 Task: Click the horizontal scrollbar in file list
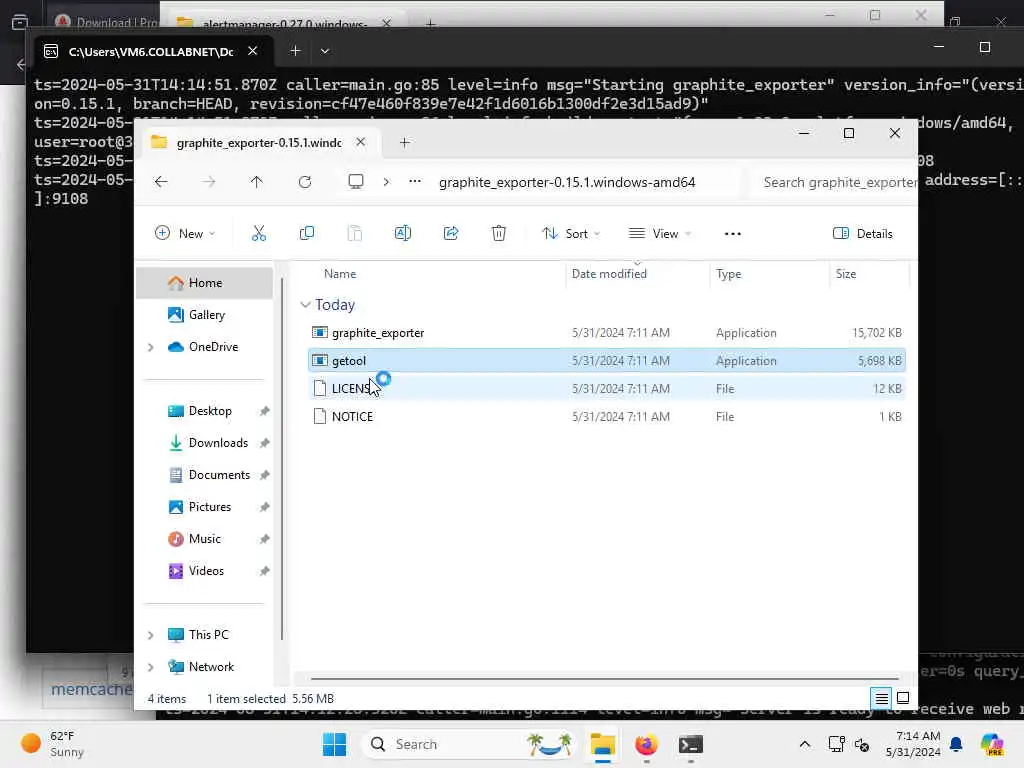coord(604,679)
